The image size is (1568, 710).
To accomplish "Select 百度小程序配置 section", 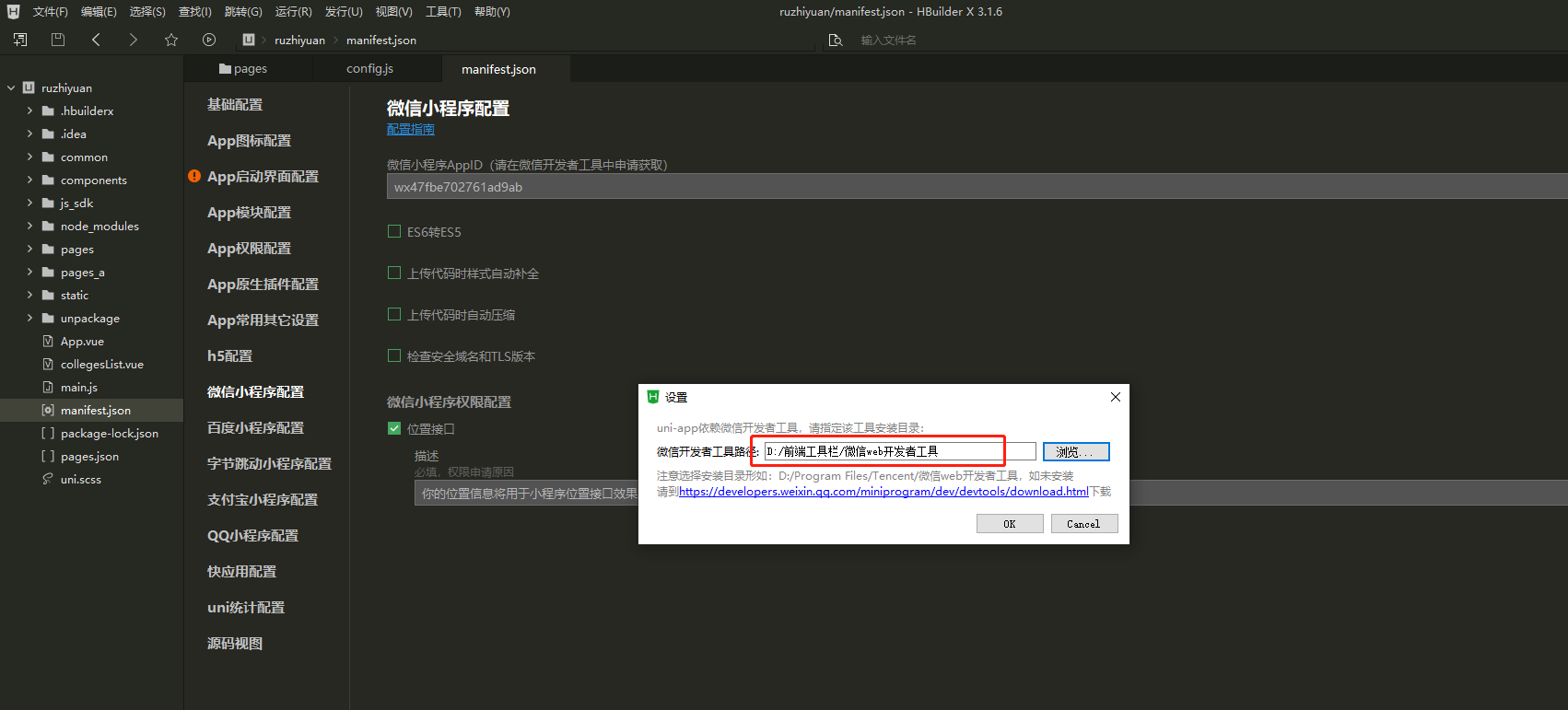I will (x=255, y=428).
